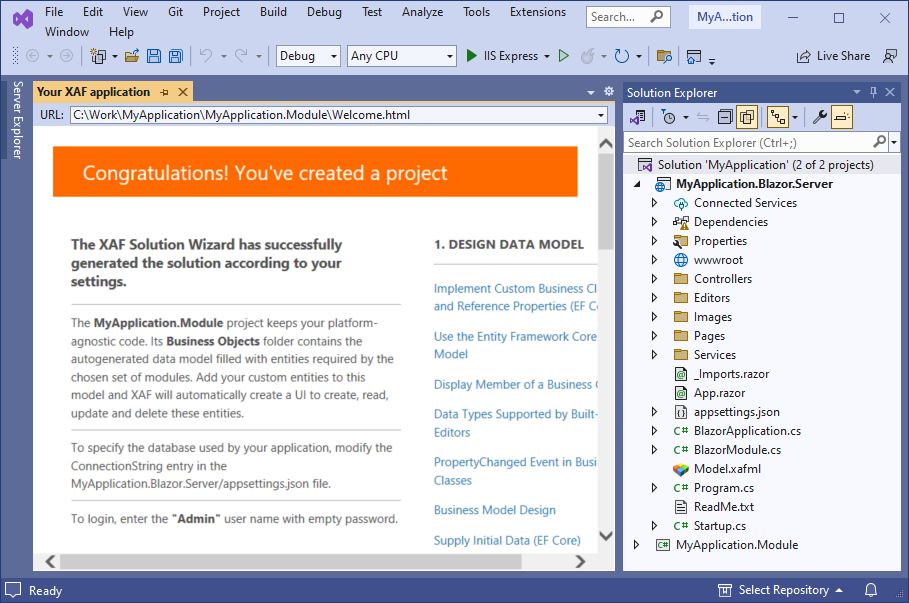Viewport: 909px width, 603px height.
Task: Expand the Connected Services node
Action: (654, 203)
